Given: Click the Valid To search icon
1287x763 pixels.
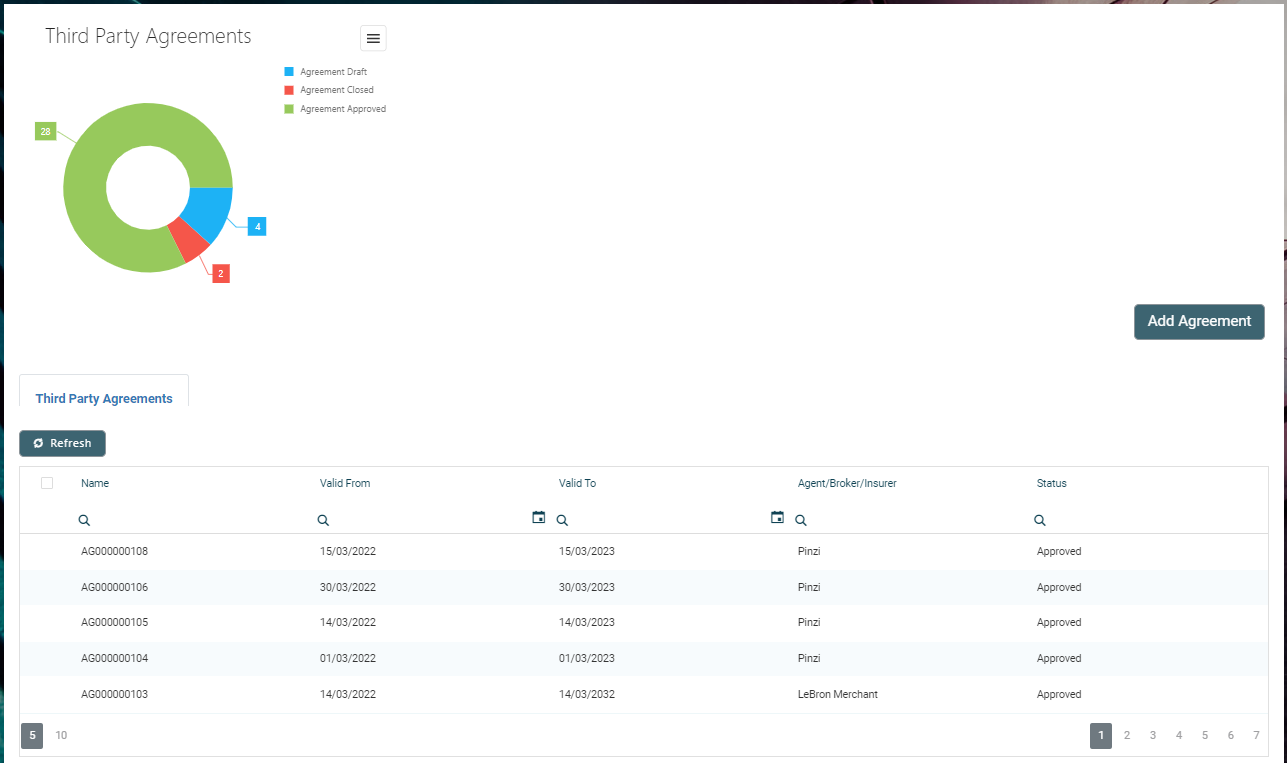Looking at the screenshot, I should point(562,521).
